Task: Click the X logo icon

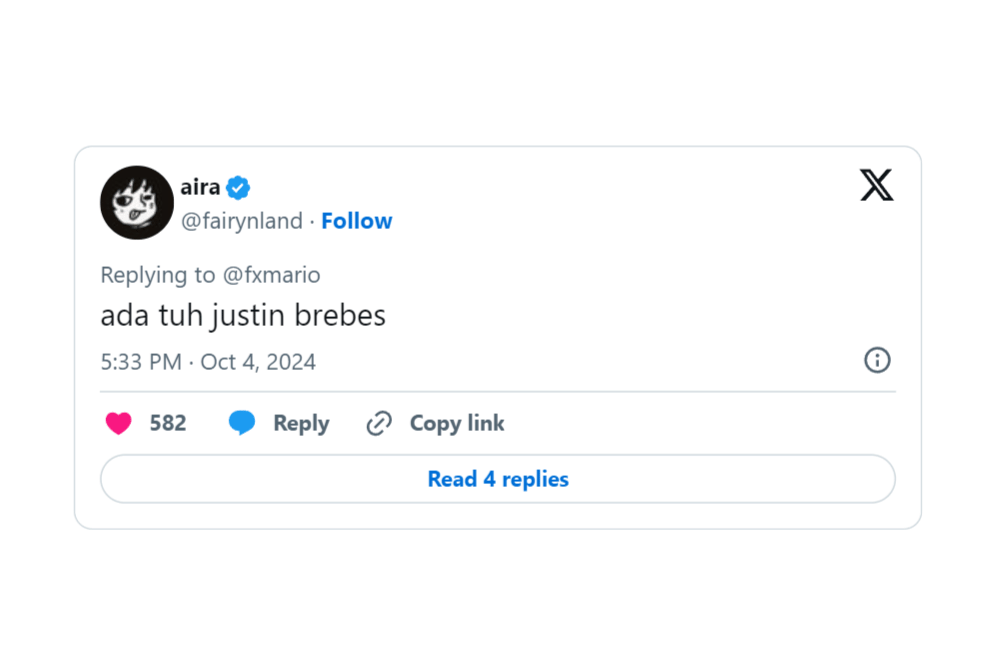Action: click(876, 185)
